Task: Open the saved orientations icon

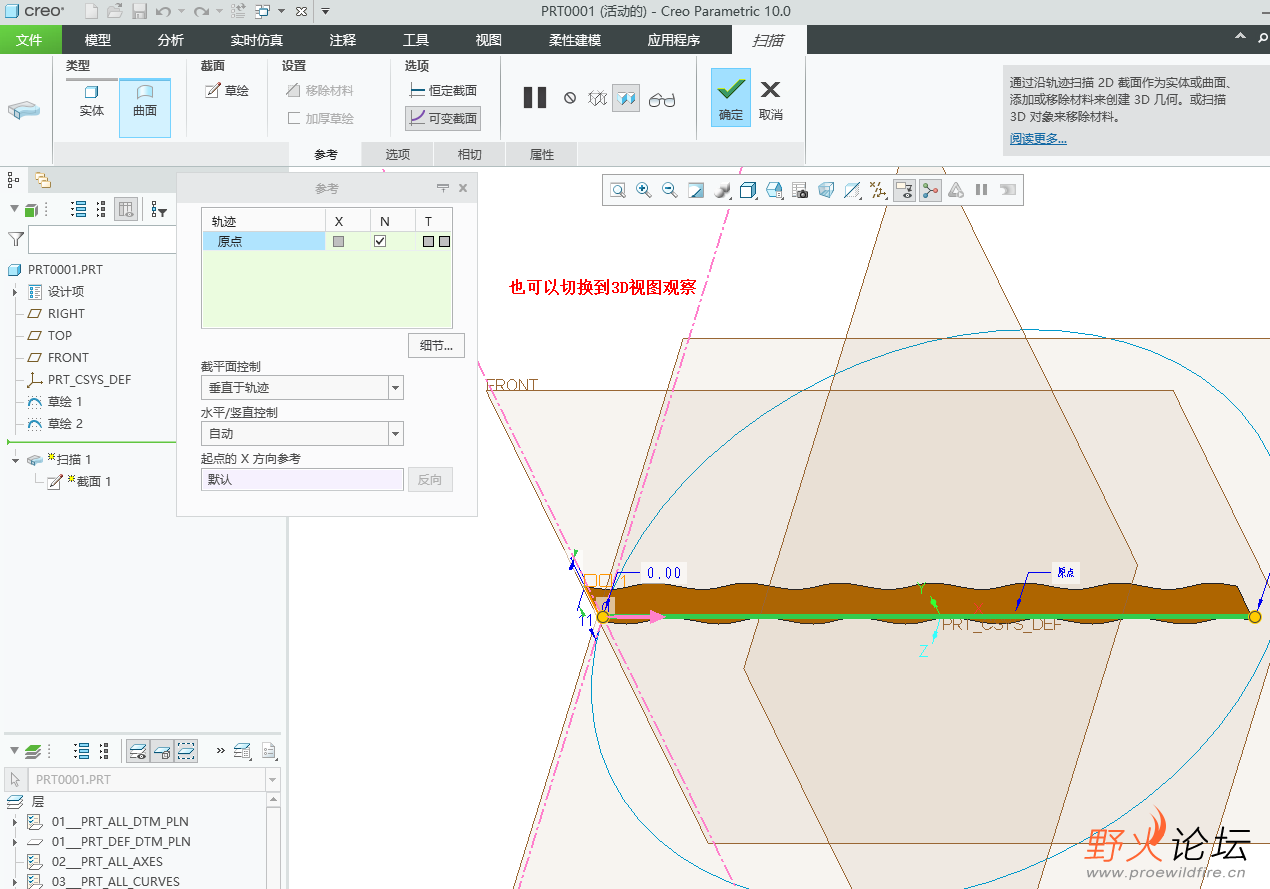Action: [774, 190]
